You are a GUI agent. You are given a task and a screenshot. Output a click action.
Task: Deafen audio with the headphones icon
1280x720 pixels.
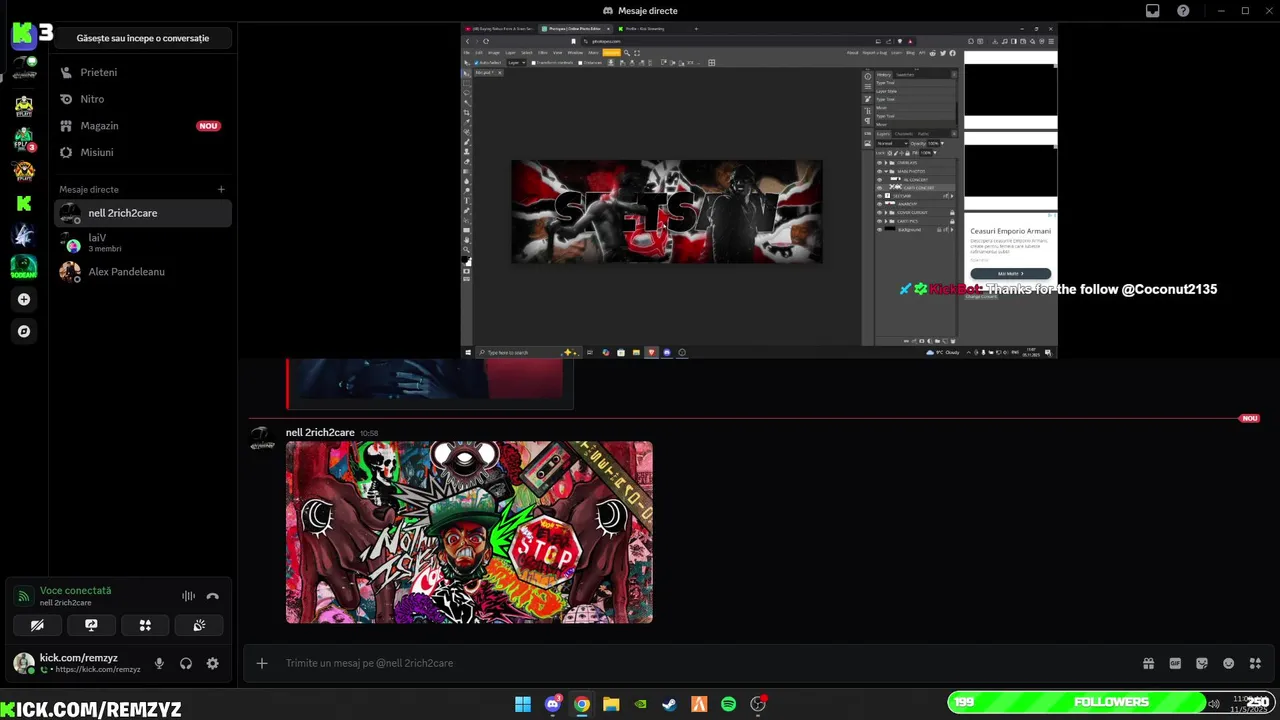click(186, 663)
